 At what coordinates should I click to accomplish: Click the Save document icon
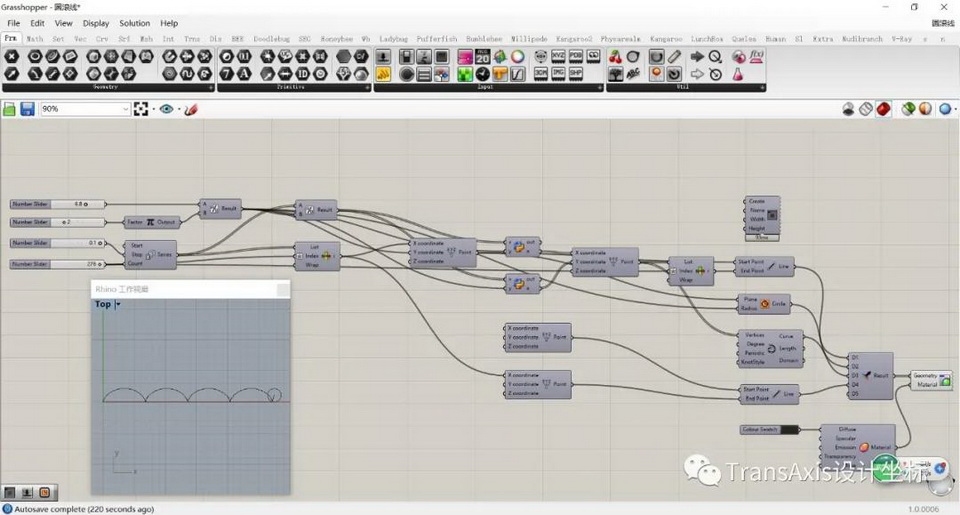click(27, 109)
